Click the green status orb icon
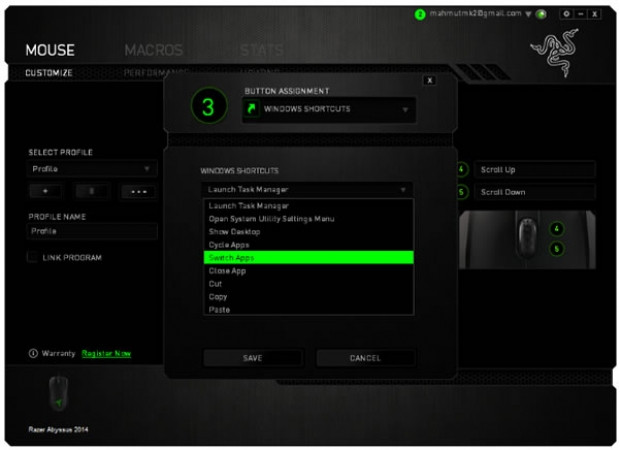The height and width of the screenshot is (450, 620). [x=541, y=14]
